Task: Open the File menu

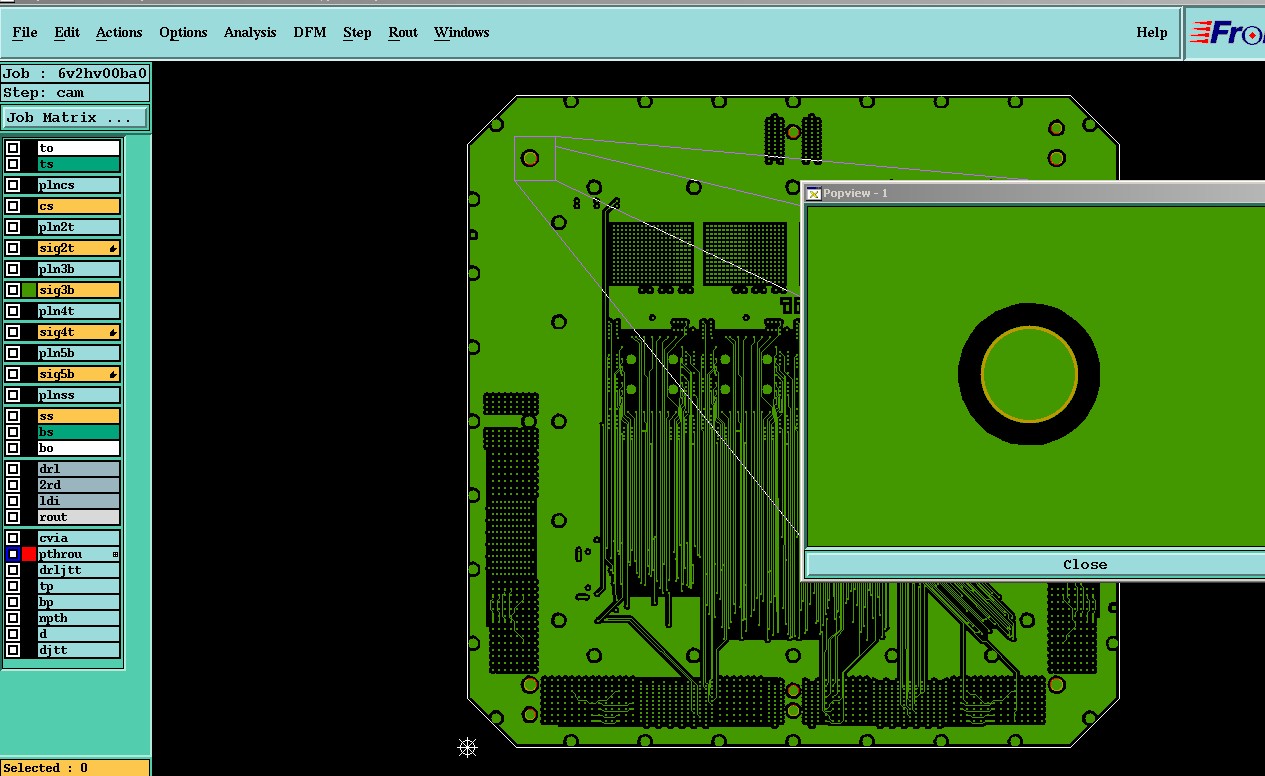Action: [25, 33]
